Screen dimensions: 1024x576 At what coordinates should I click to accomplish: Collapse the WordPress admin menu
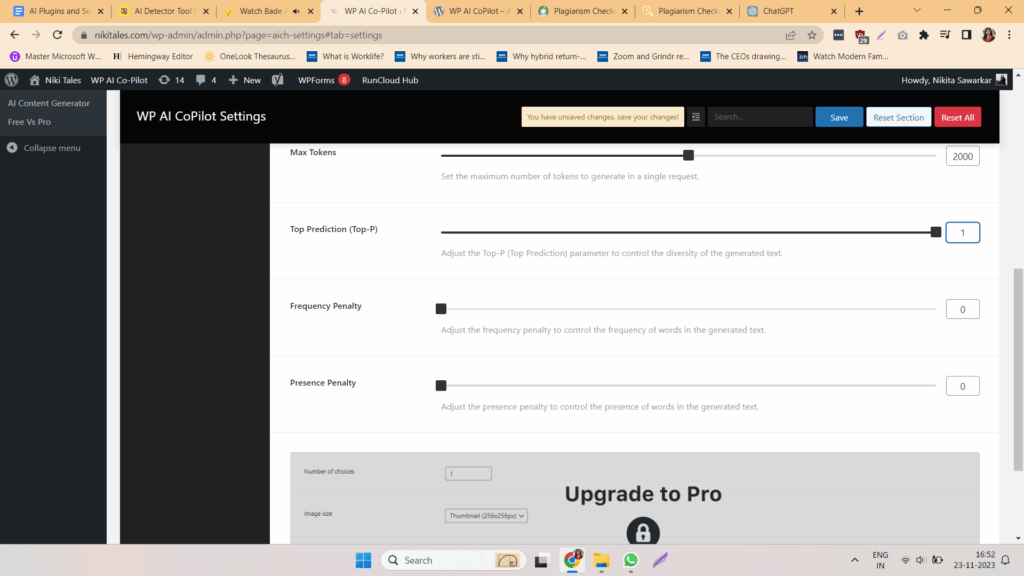(44, 148)
